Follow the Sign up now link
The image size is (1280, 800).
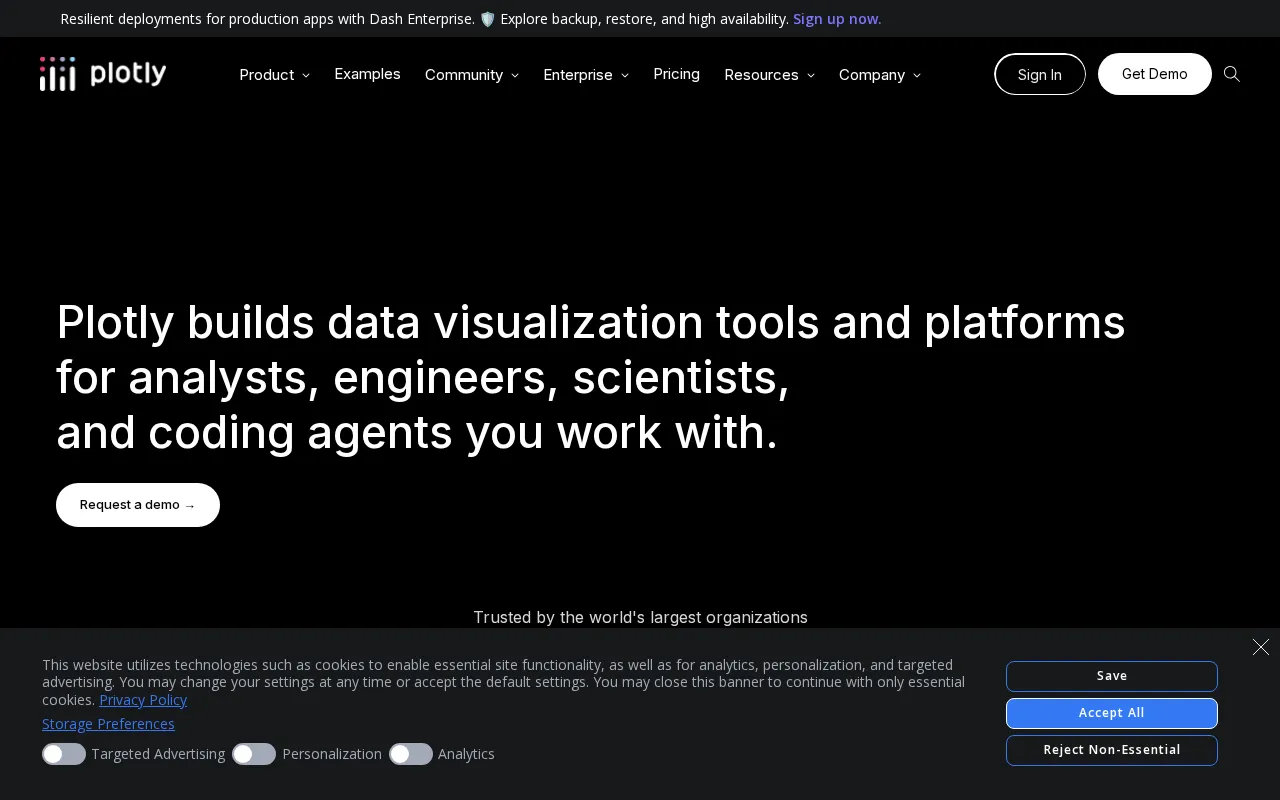point(837,19)
